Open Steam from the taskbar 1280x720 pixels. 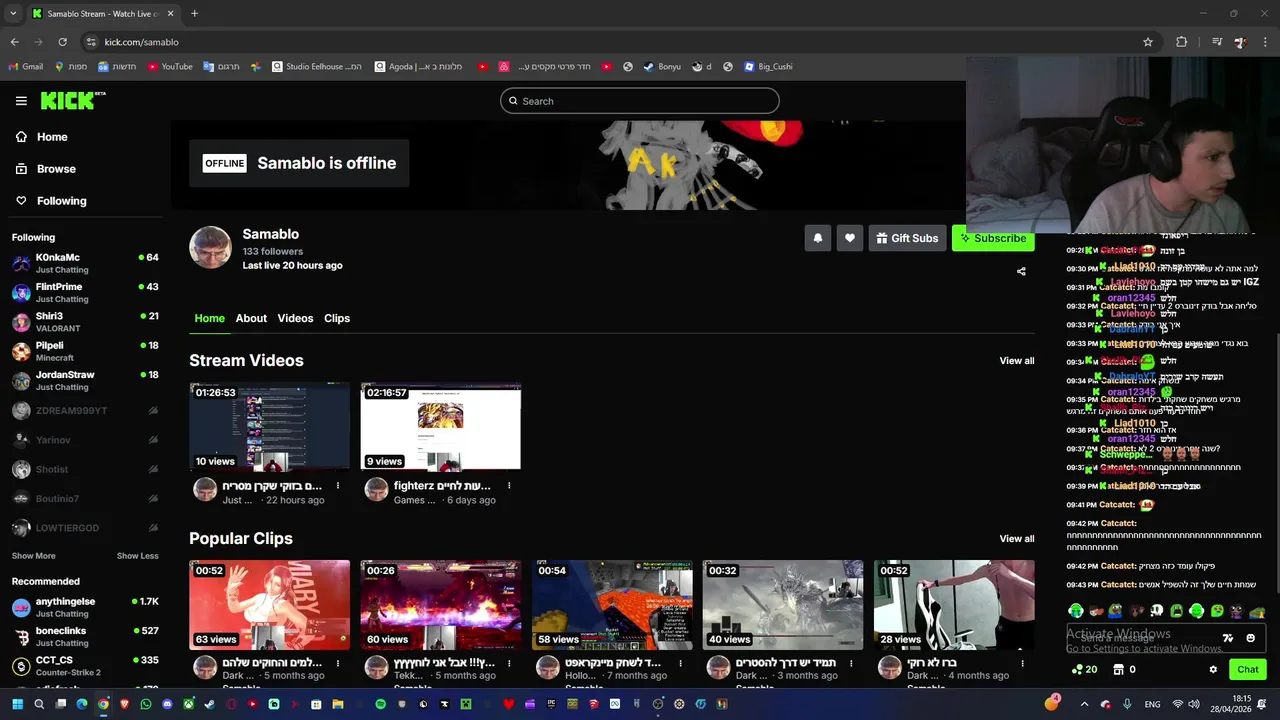(x=209, y=704)
